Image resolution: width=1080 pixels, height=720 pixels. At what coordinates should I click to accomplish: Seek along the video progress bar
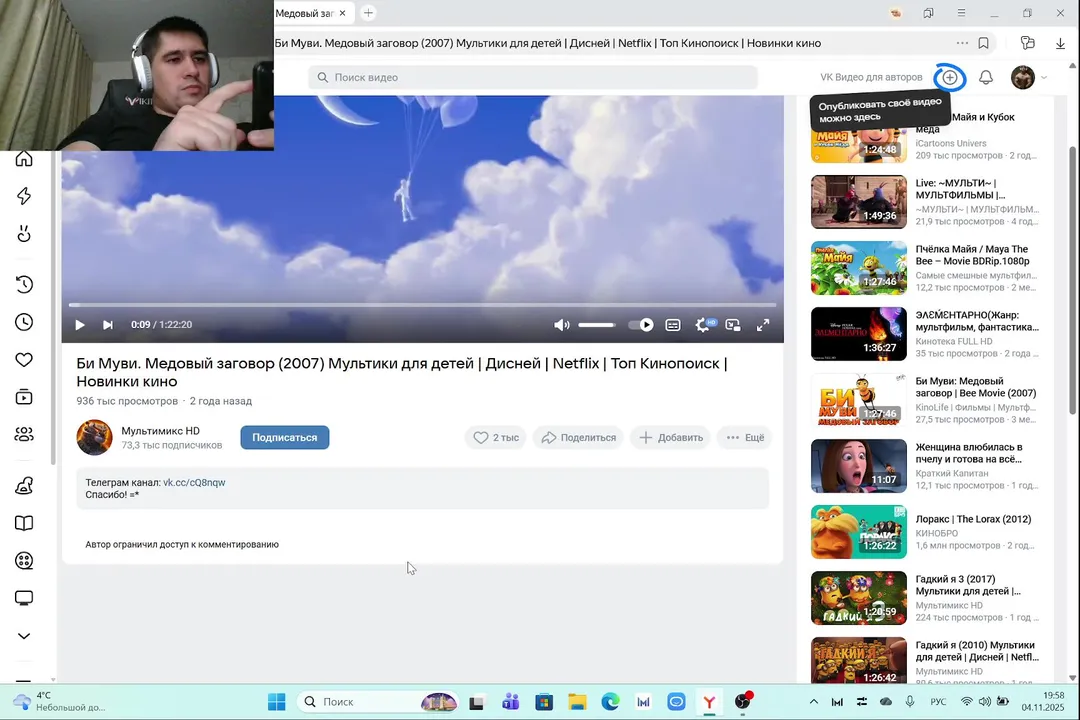[x=422, y=305]
